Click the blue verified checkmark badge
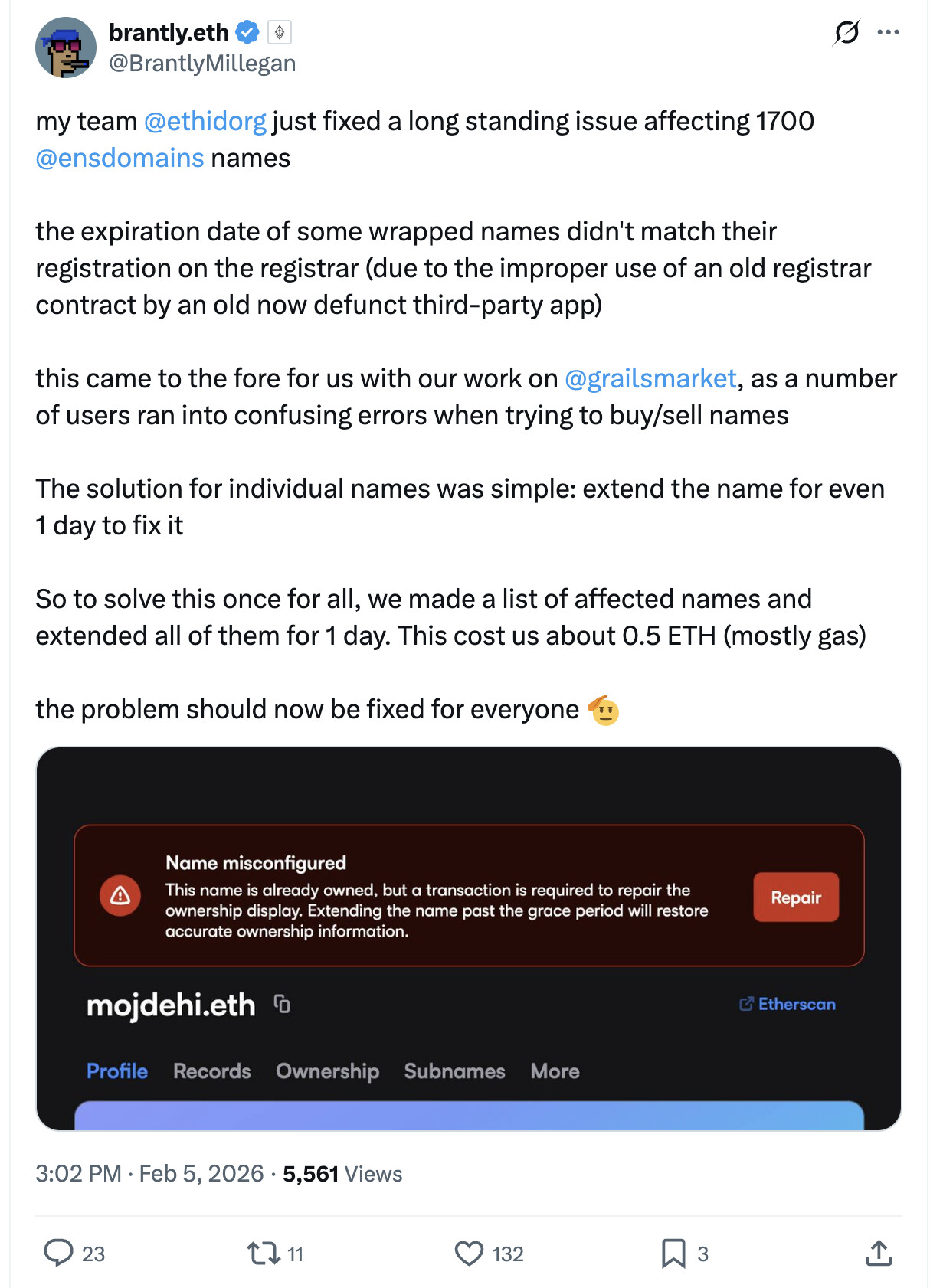The image size is (930, 1288). coord(247,32)
